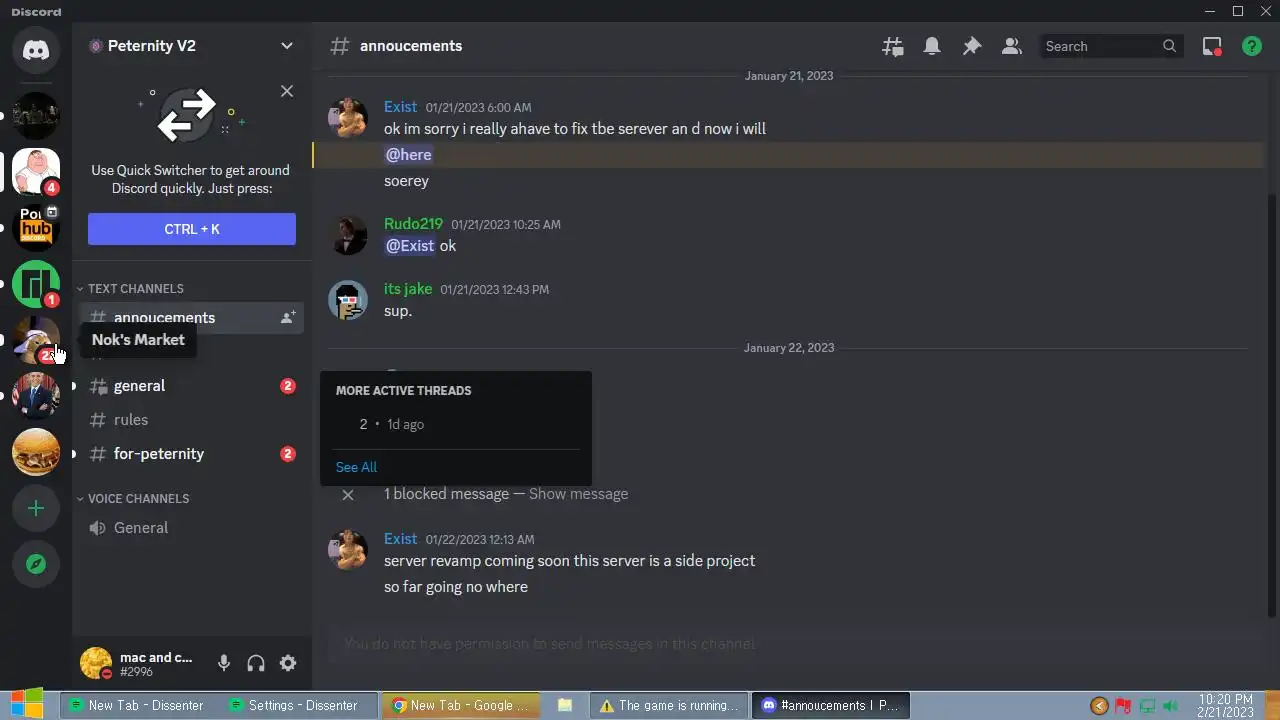Screen dimensions: 1280x720
Task: Add a server with the plus button
Action: 36,508
